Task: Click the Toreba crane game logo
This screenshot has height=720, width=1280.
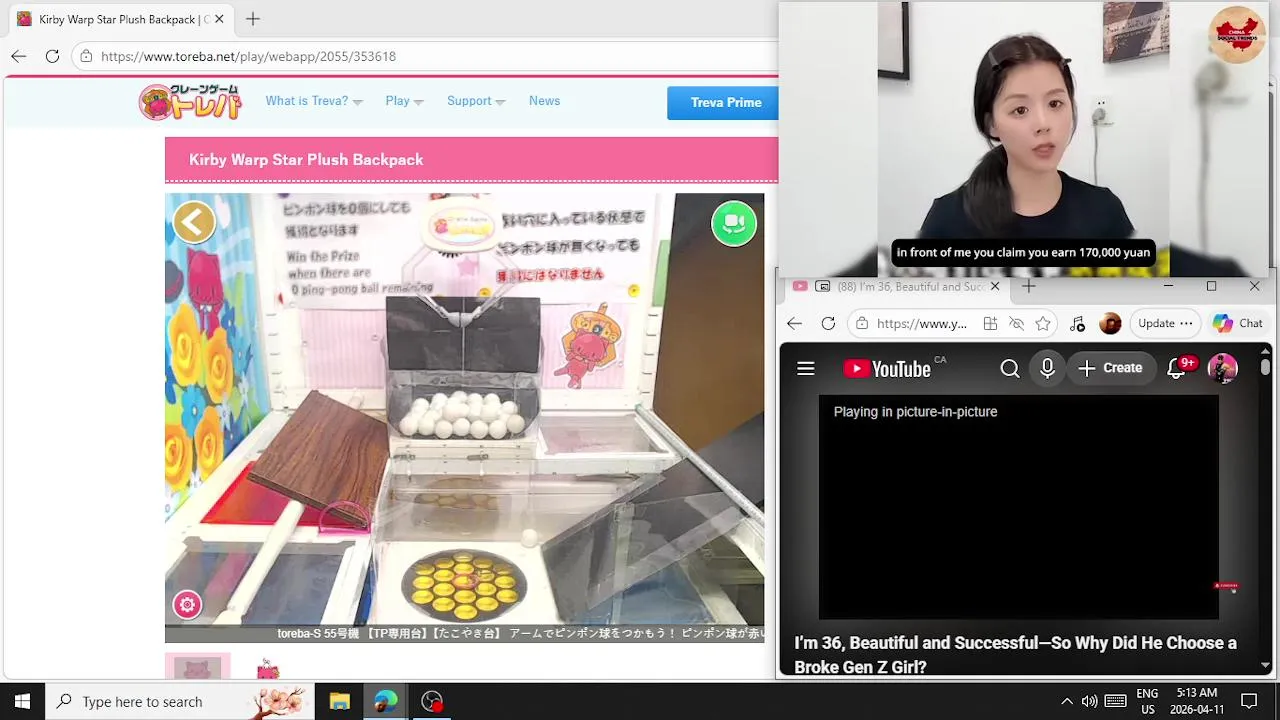Action: click(190, 102)
